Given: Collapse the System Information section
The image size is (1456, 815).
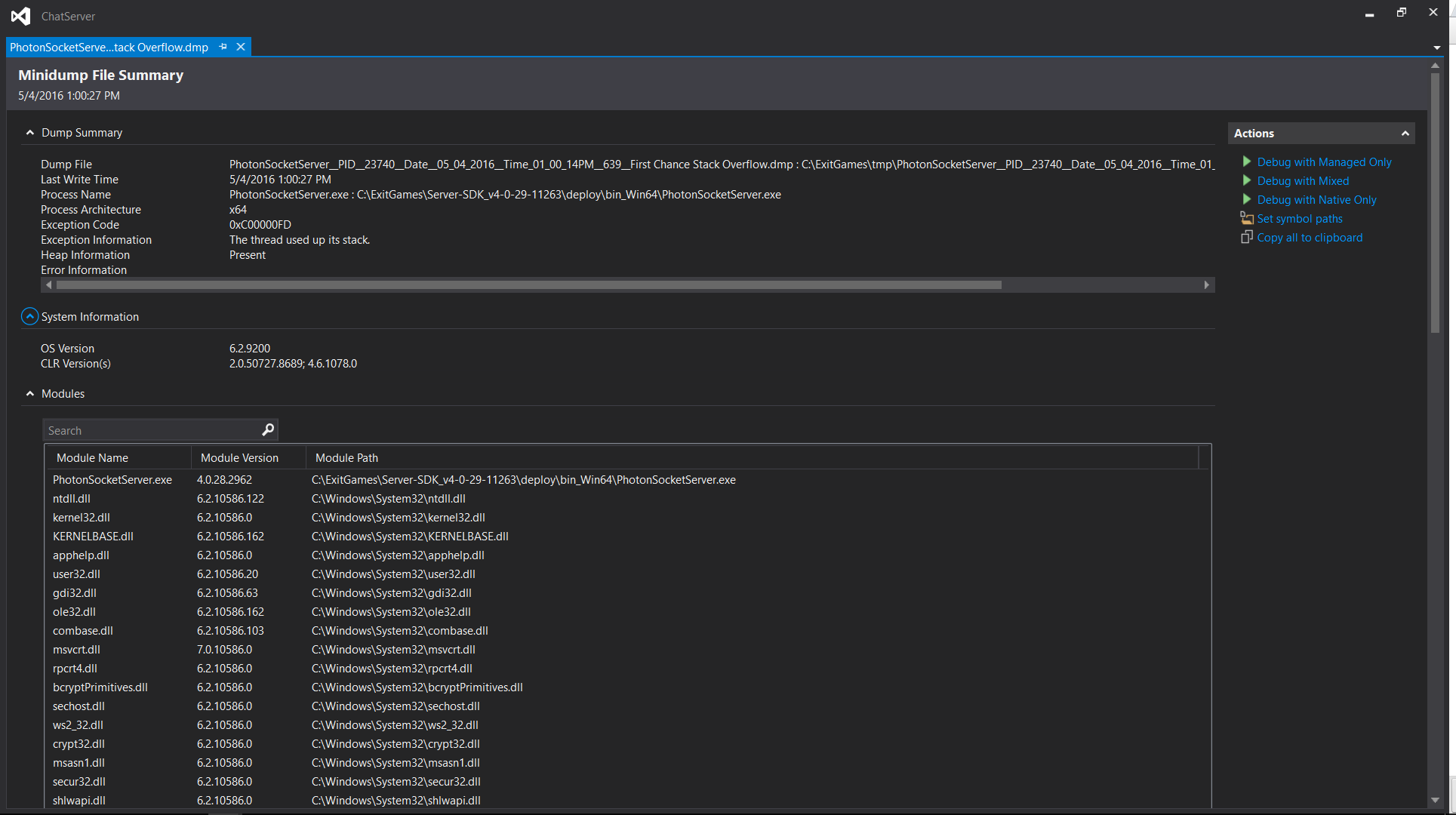Looking at the screenshot, I should (x=27, y=316).
